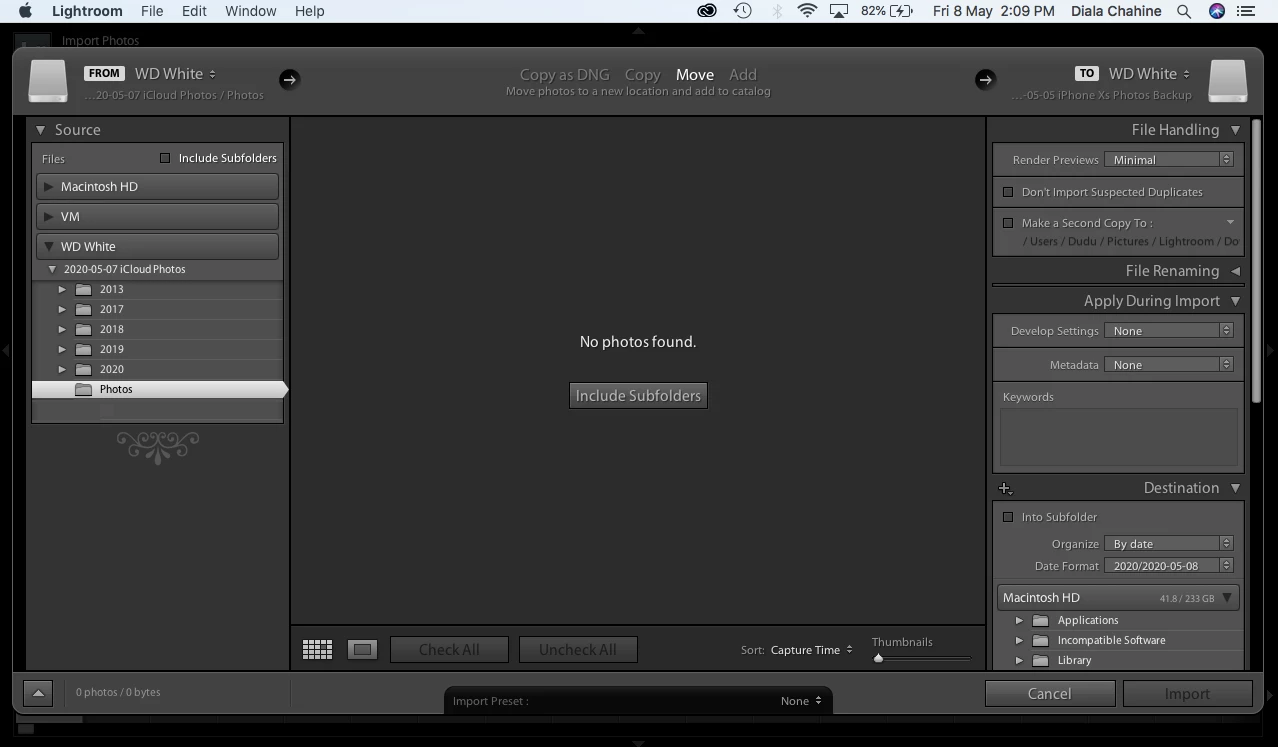Enable Include Subfolders checkbox in Source
Viewport: 1278px width, 747px height.
coord(165,158)
